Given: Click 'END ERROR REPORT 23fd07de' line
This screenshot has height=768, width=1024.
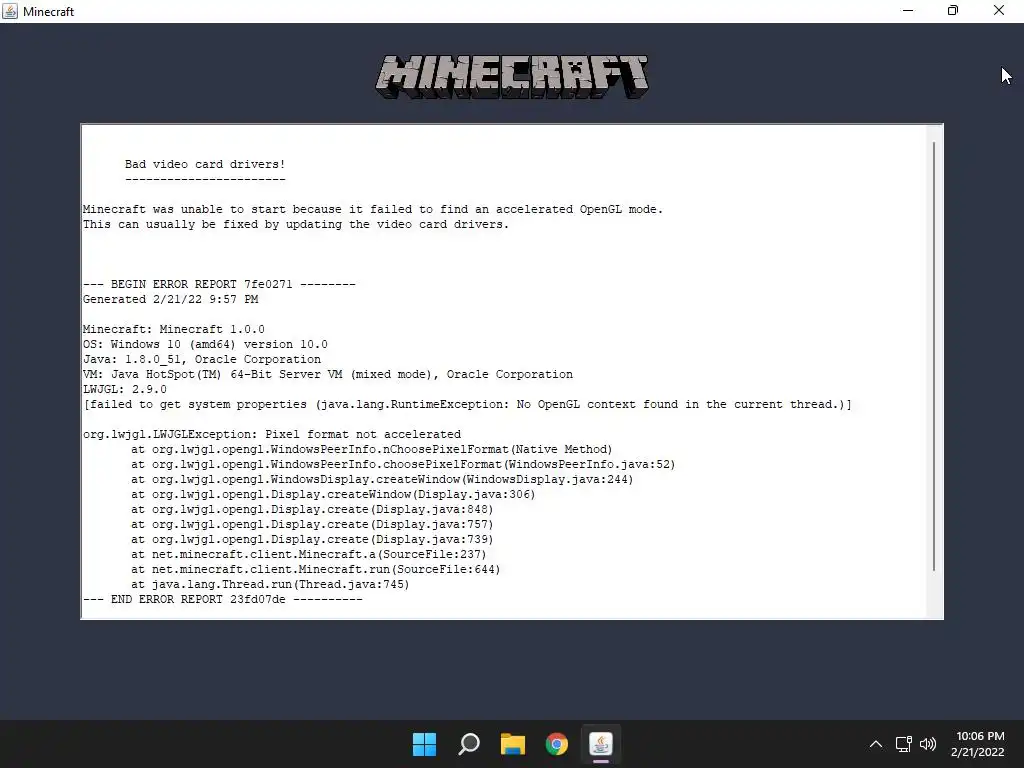Looking at the screenshot, I should (223, 600).
